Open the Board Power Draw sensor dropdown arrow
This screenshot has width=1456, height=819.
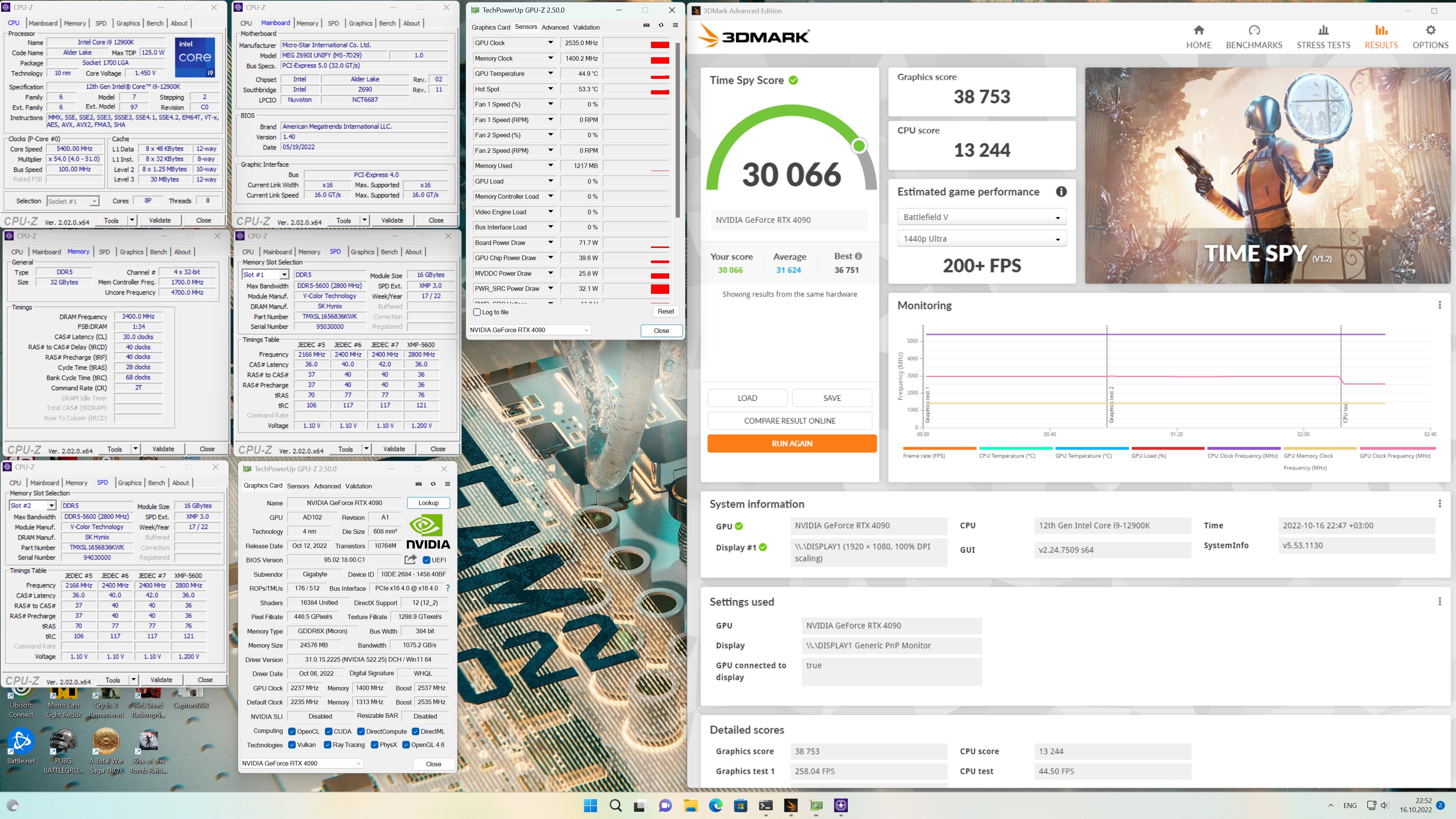coord(551,243)
